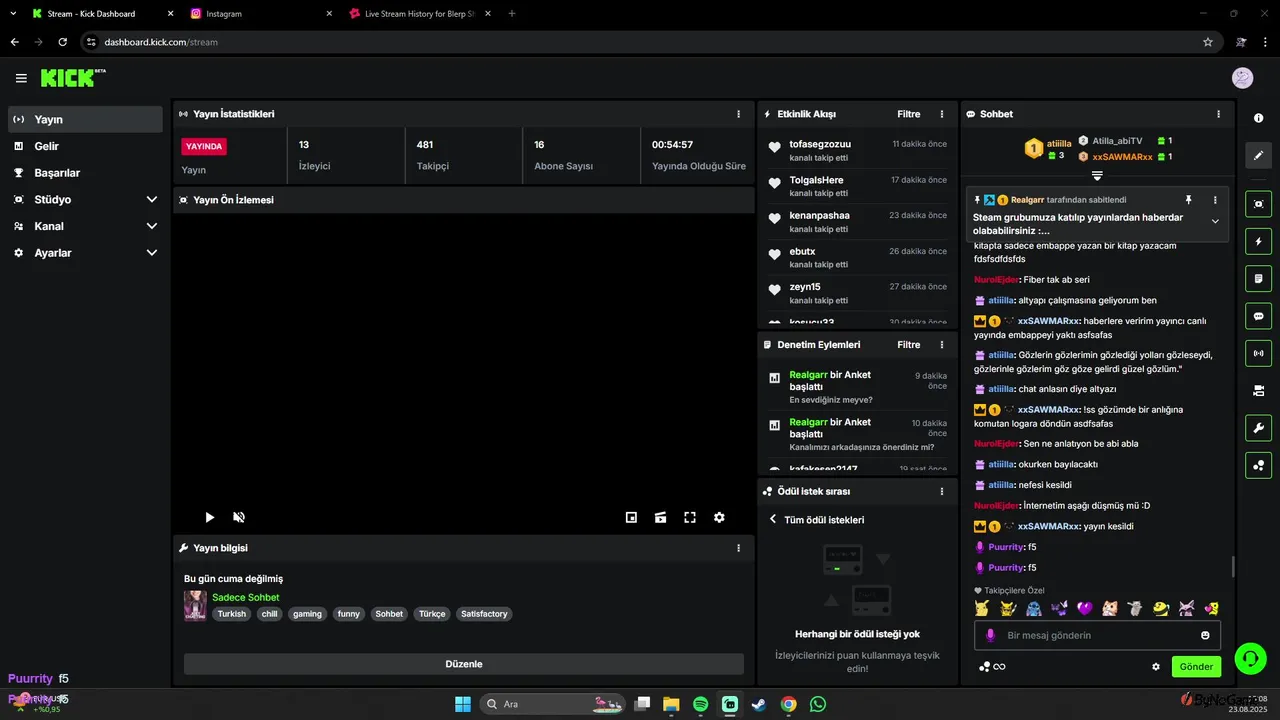Image resolution: width=1280 pixels, height=720 pixels.
Task: Select Yayın in the sidebar
Action: pos(85,119)
